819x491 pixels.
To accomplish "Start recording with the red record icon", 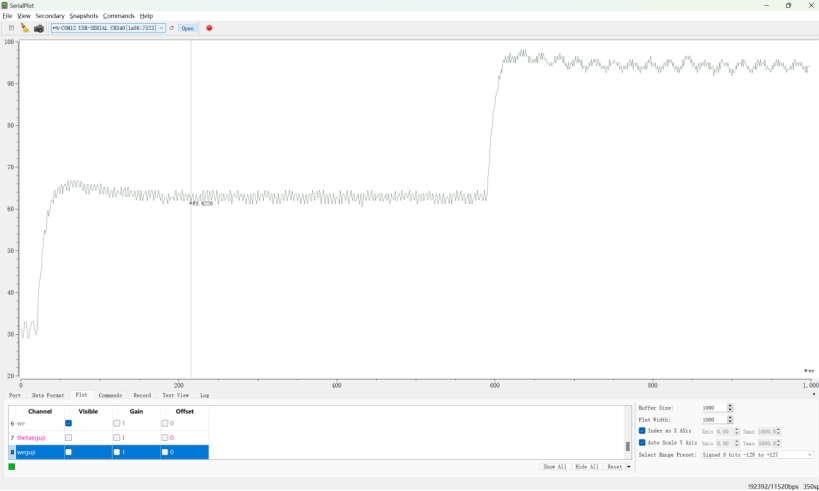I will (x=209, y=28).
